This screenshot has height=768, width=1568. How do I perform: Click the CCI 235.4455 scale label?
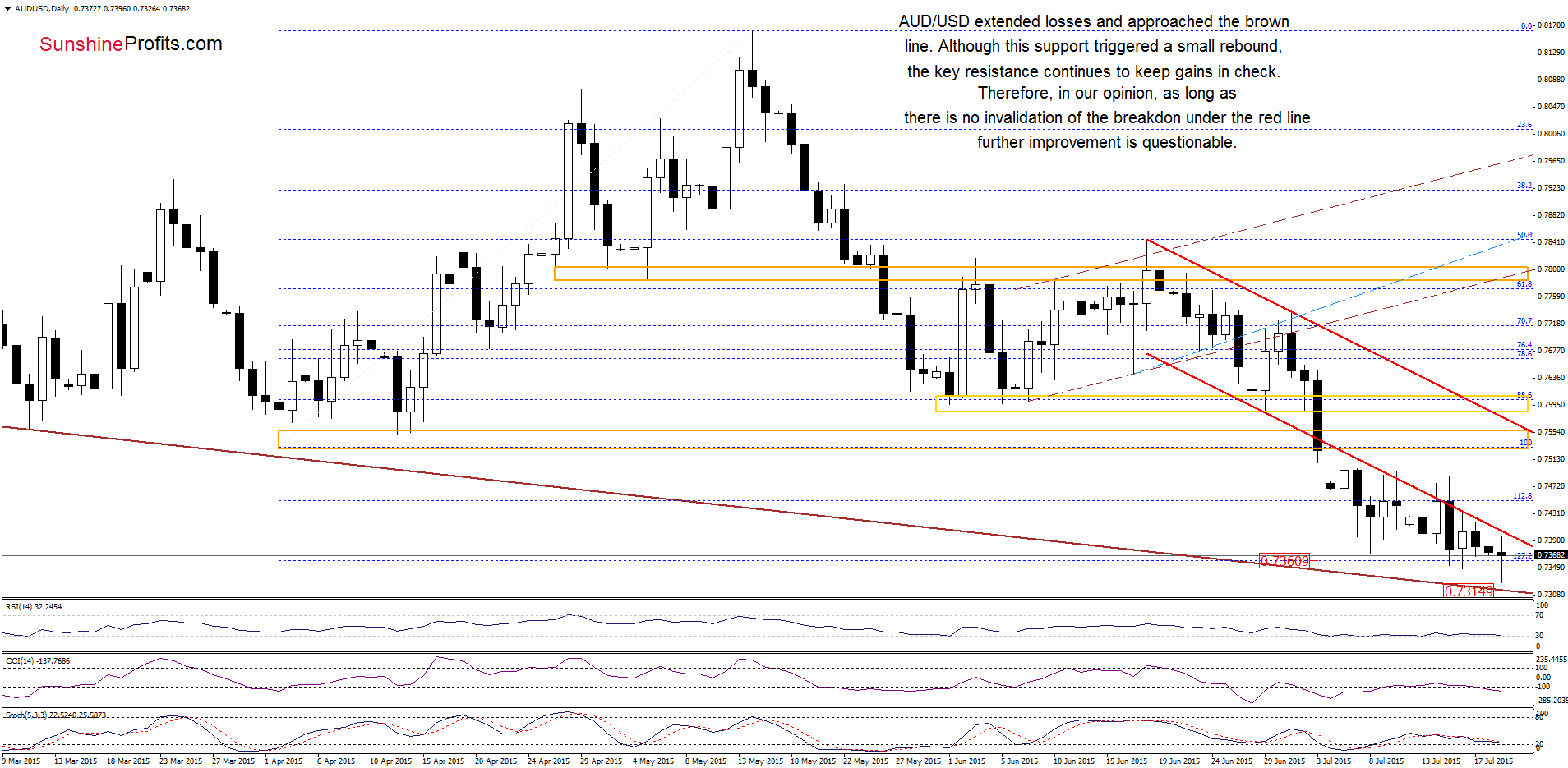pyautogui.click(x=1552, y=660)
